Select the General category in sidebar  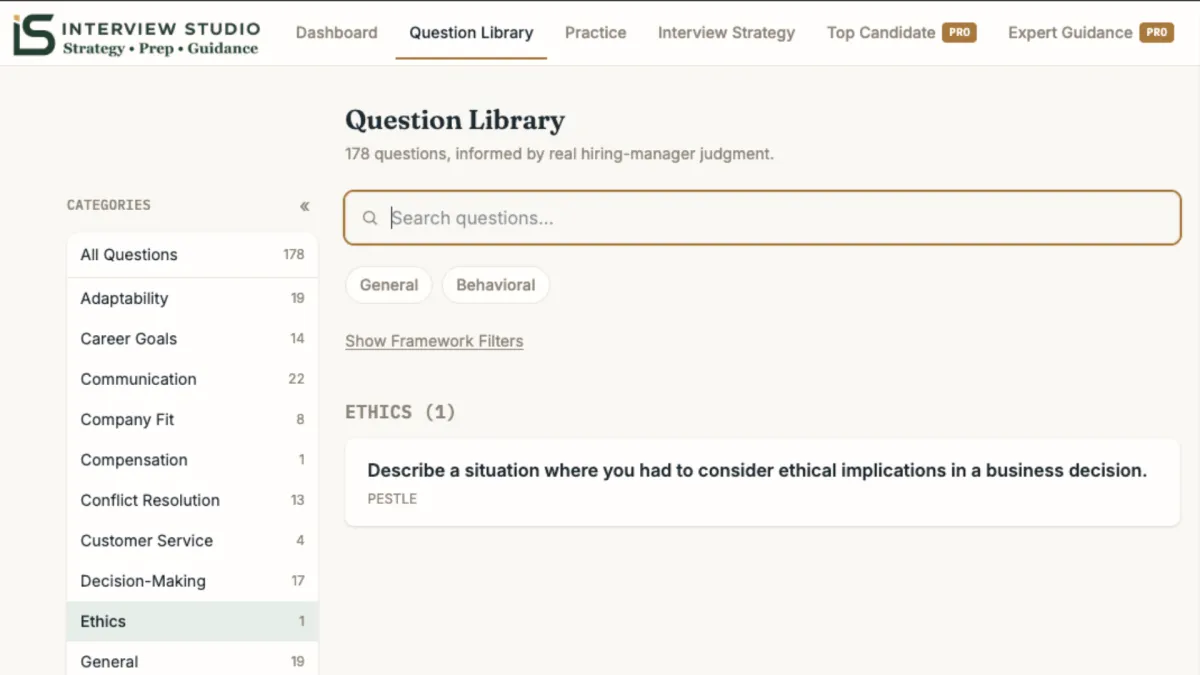[x=192, y=660]
